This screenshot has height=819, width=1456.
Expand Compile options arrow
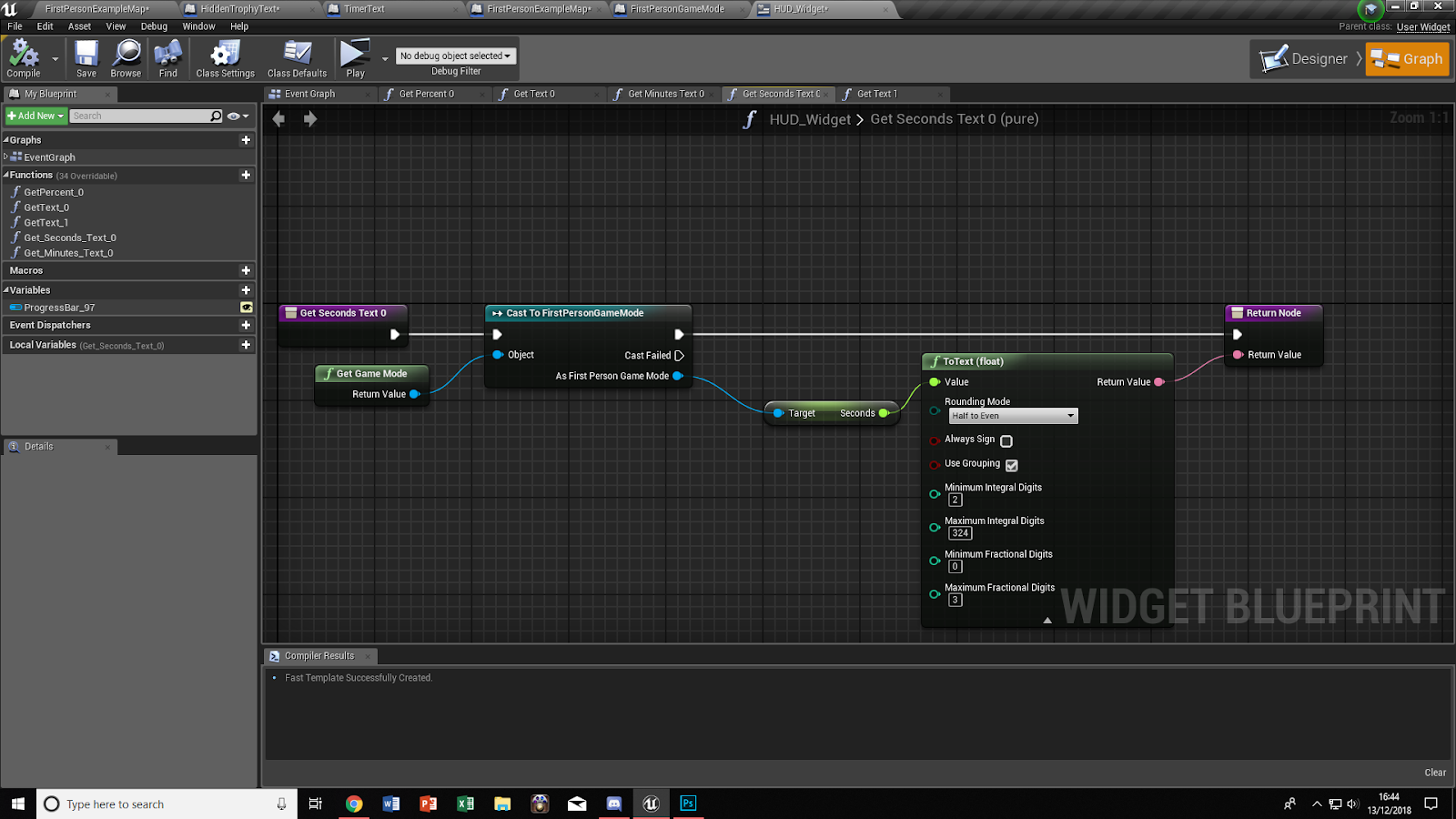[x=56, y=59]
